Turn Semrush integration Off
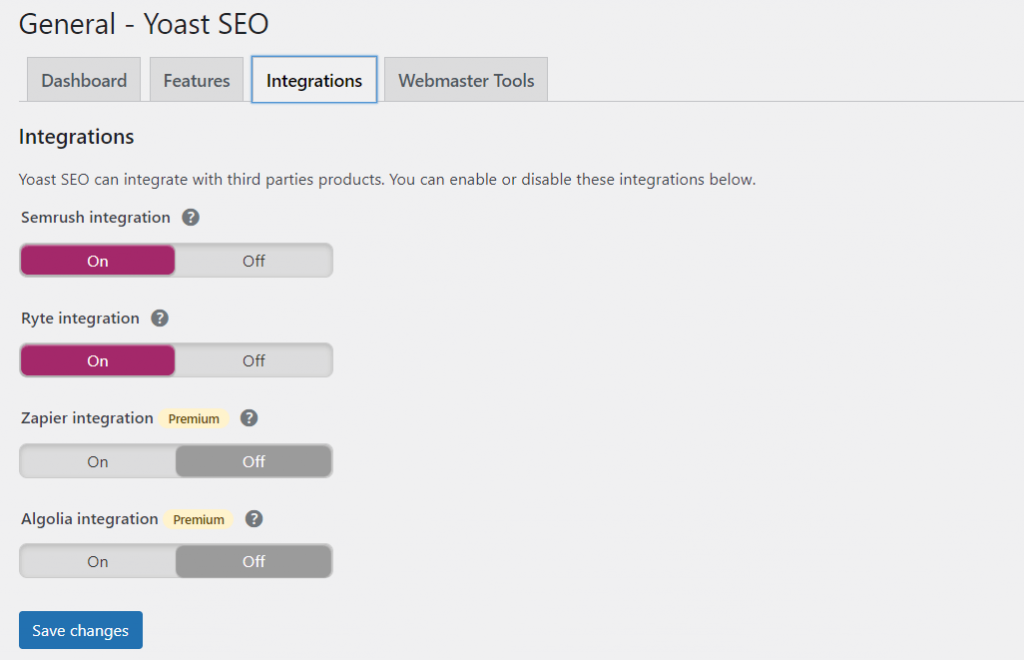 tap(253, 260)
